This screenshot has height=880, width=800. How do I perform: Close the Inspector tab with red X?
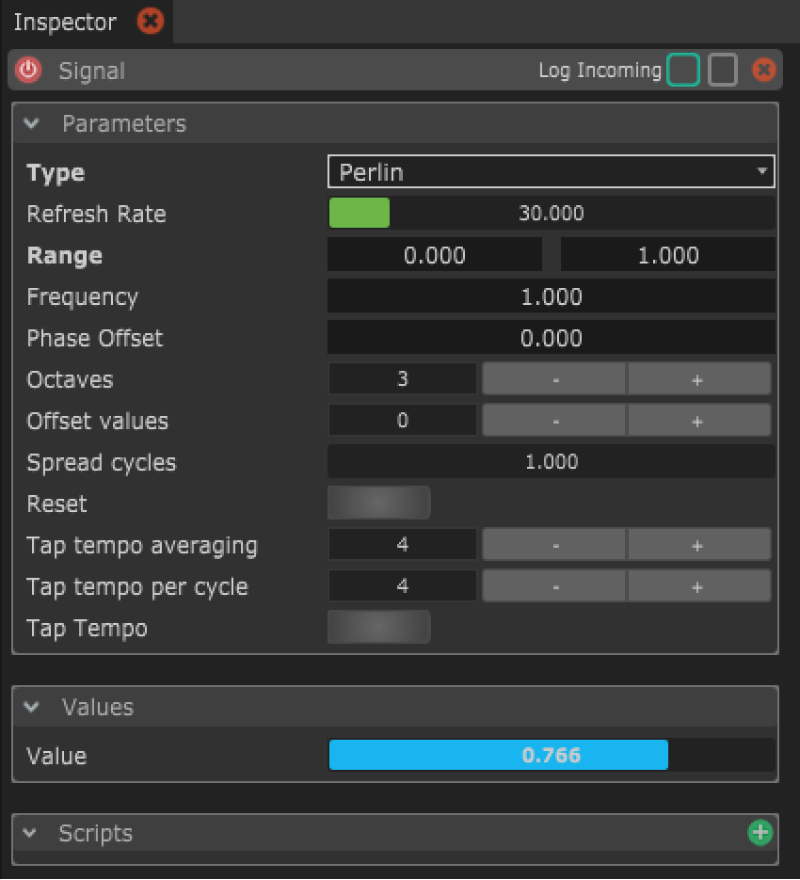[151, 21]
